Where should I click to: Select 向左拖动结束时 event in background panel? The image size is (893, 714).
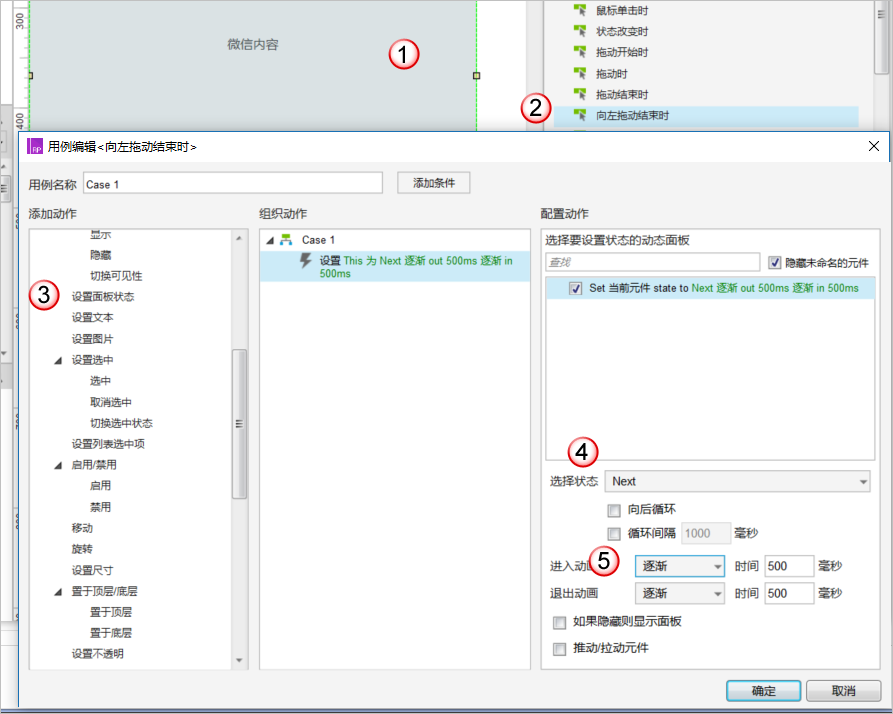click(x=706, y=116)
